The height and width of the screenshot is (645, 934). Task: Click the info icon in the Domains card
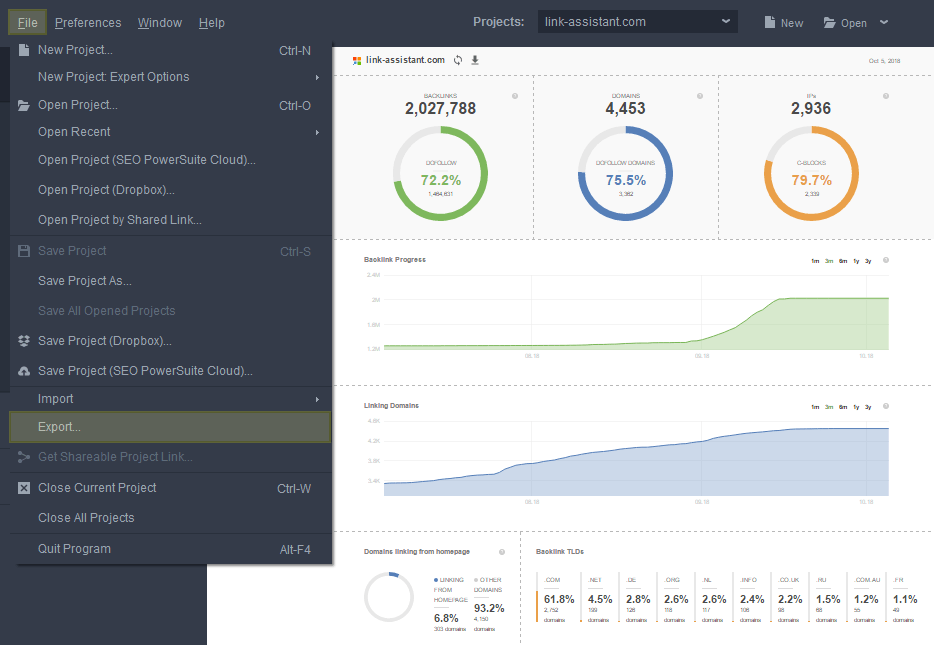tap(700, 96)
